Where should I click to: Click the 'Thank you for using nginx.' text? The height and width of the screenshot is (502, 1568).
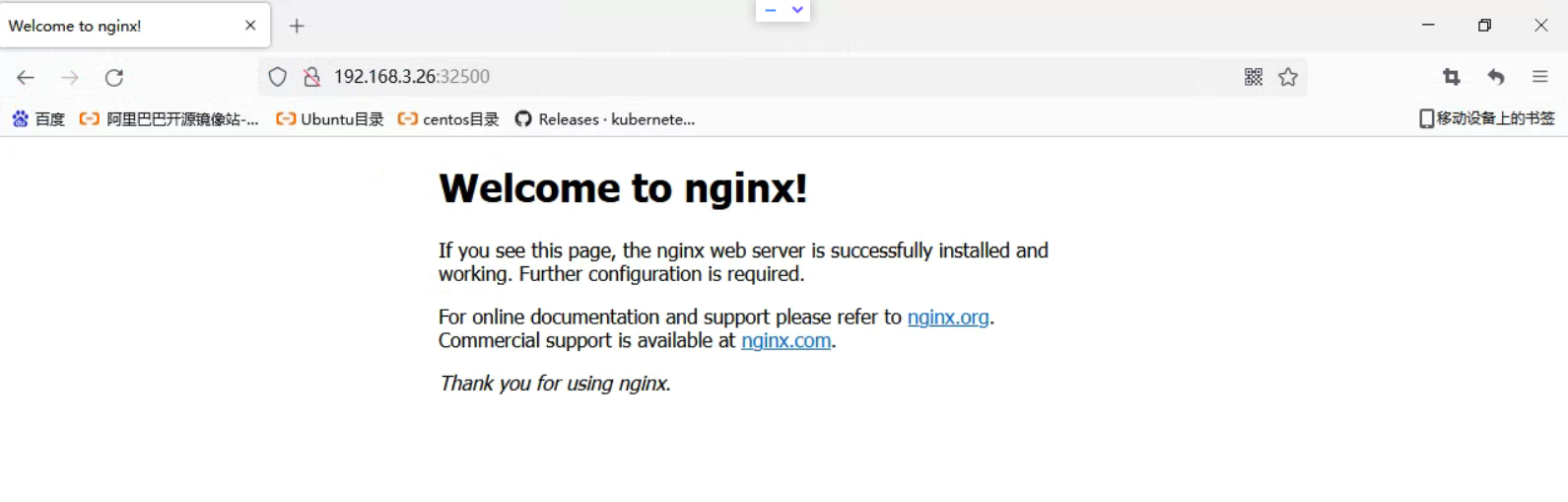tap(555, 384)
